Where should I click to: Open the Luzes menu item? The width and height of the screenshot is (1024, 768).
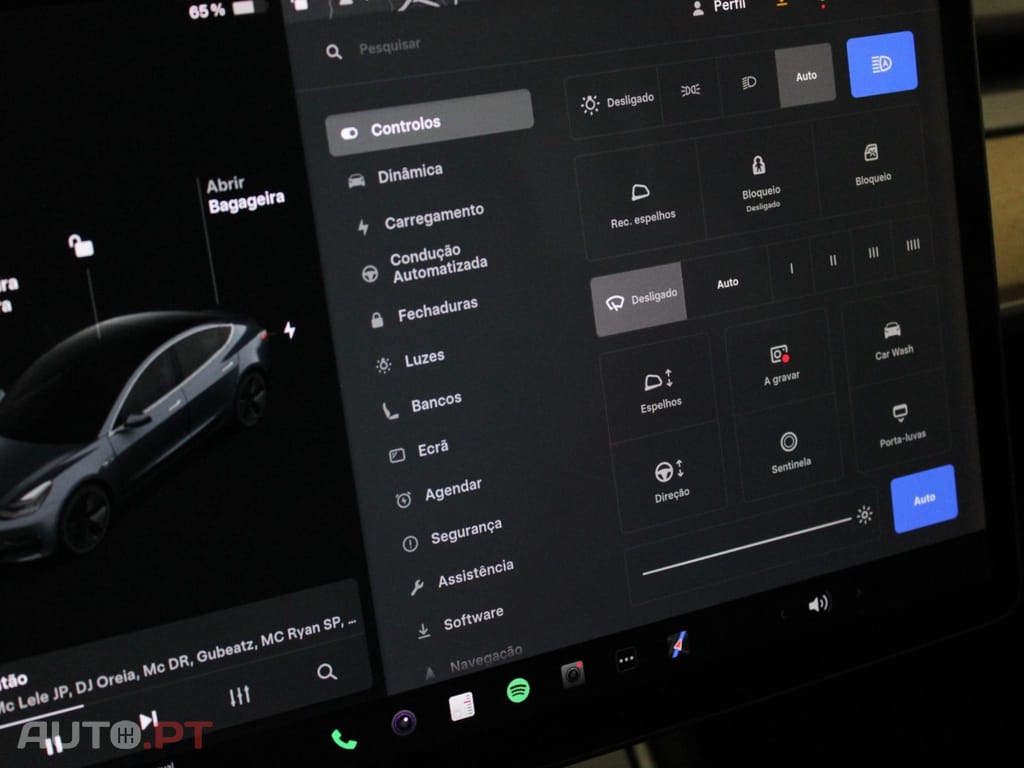(411, 360)
